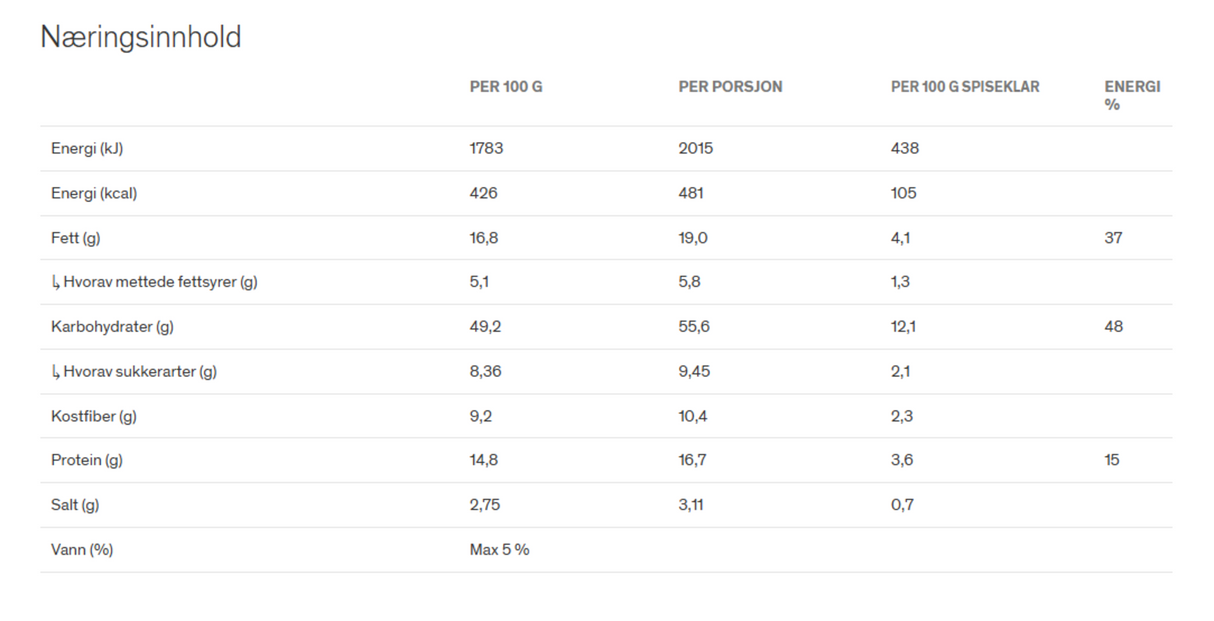This screenshot has width=1214, height=621.
Task: Click the Salt (g) row label
Action: 75,505
